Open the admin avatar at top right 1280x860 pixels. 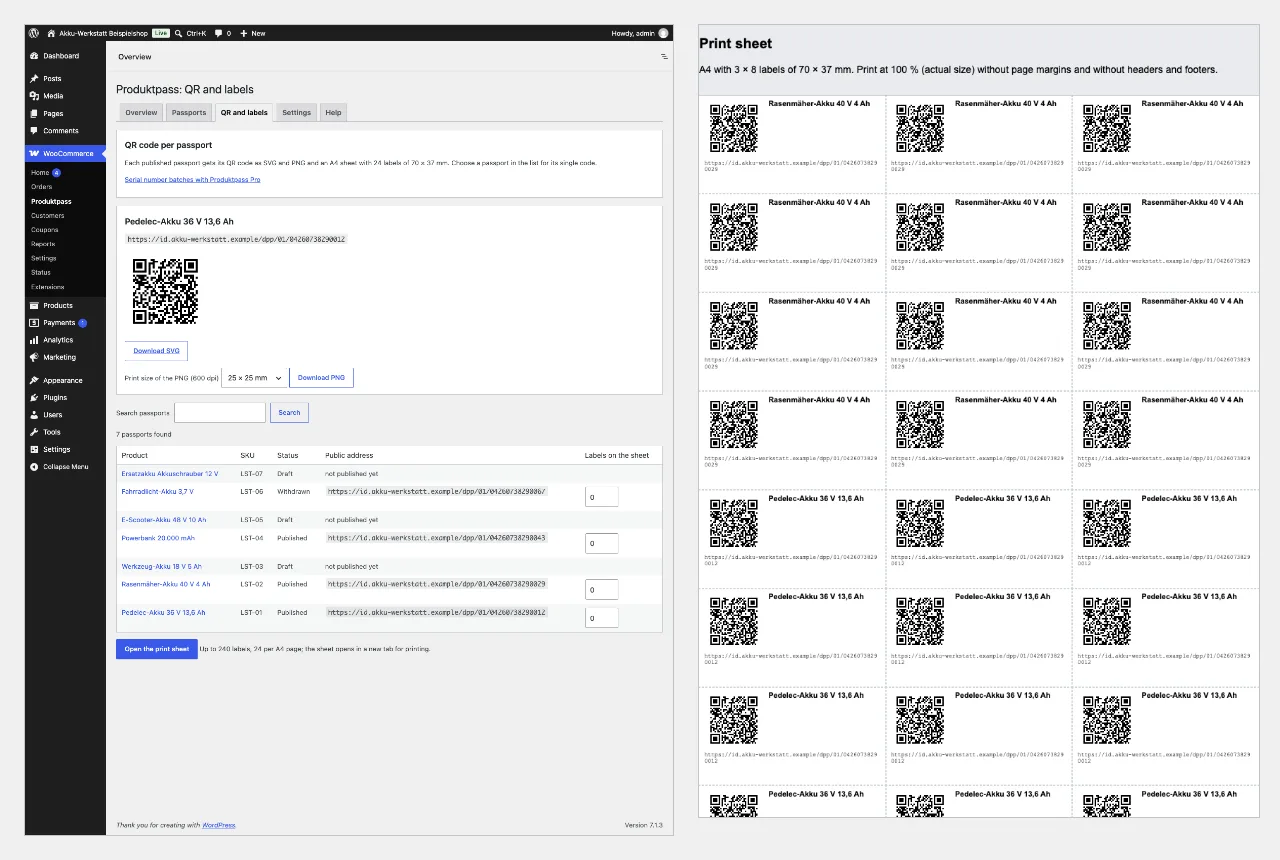pos(663,33)
